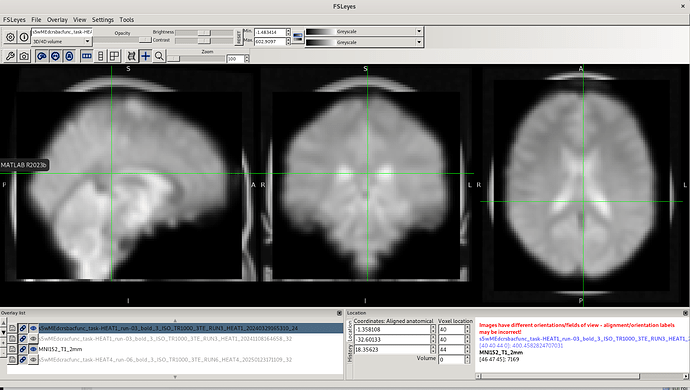Click the zoom percentage field
690x390 pixels.
(235, 59)
